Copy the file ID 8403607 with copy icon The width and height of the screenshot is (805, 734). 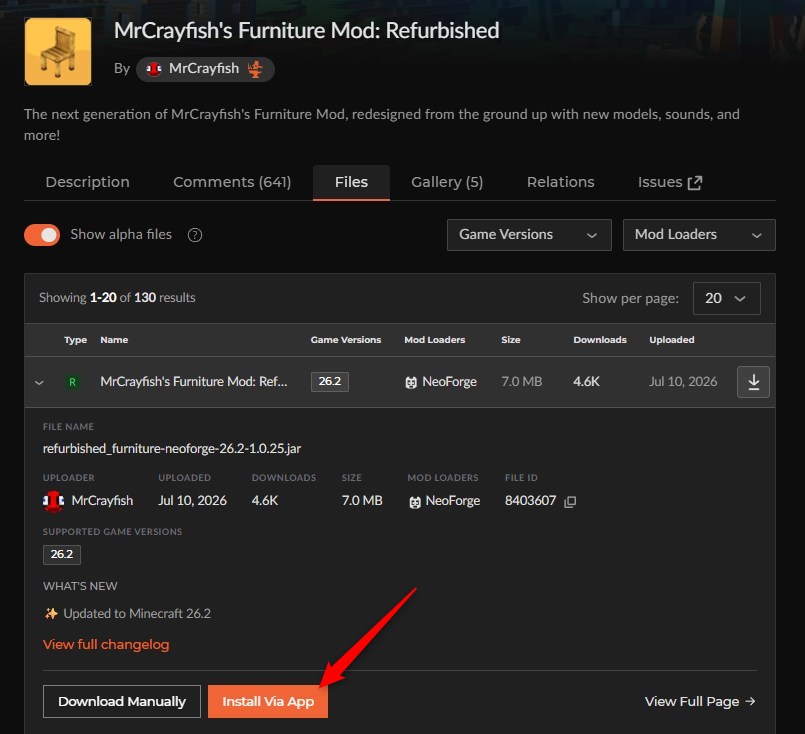coord(570,501)
